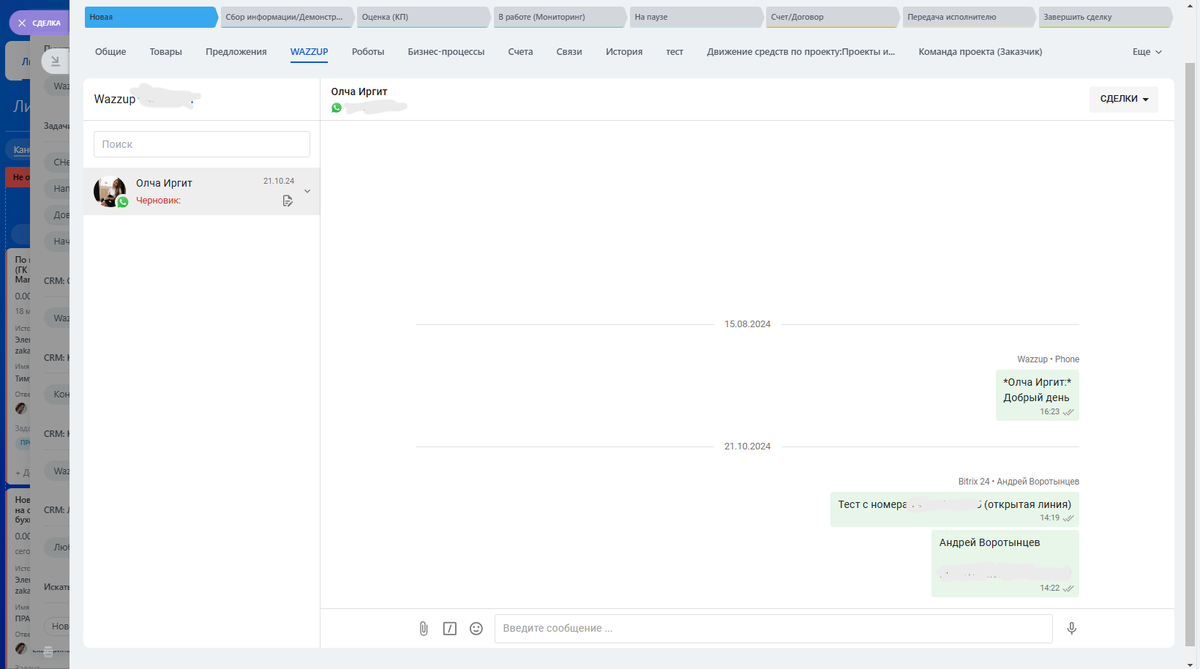Open the Роботы tab
1200x669 pixels.
pos(368,51)
